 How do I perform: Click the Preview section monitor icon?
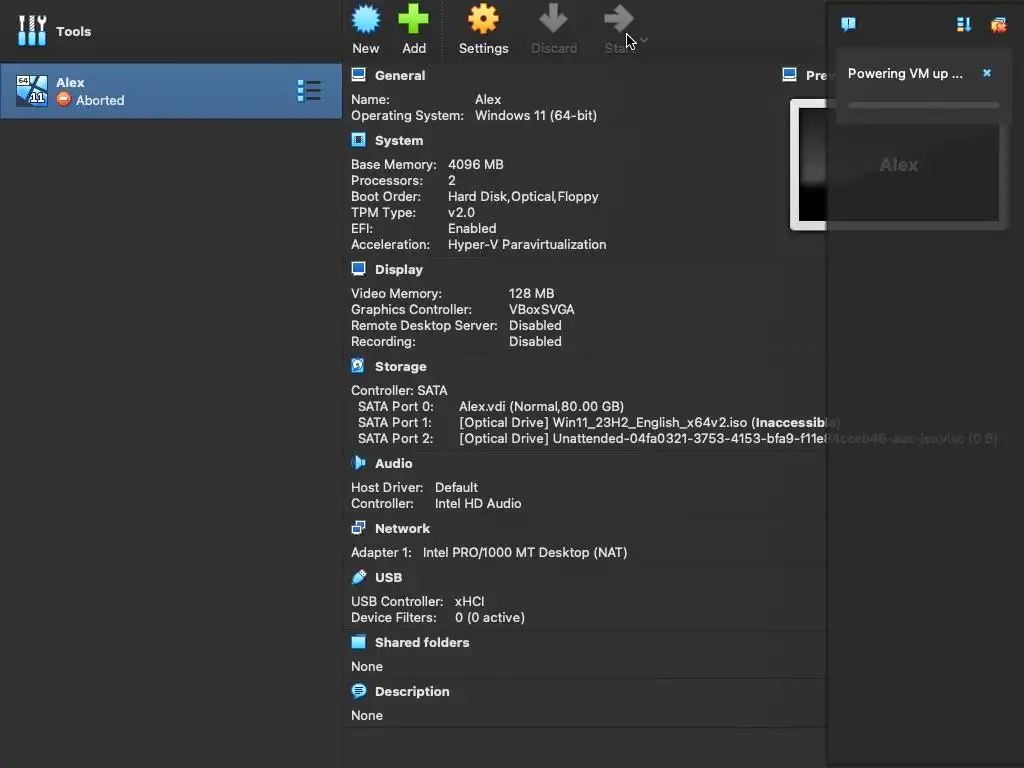click(x=789, y=74)
